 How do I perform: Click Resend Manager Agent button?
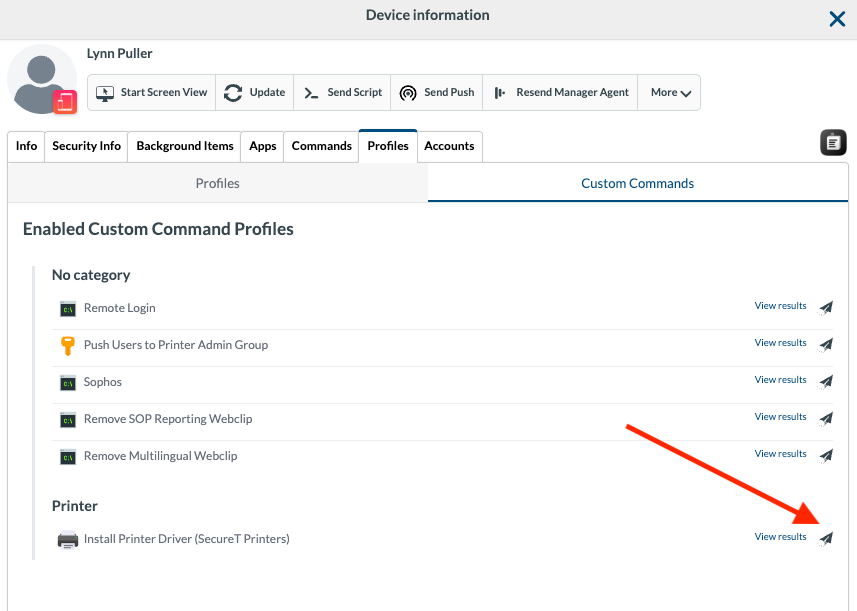coord(561,93)
